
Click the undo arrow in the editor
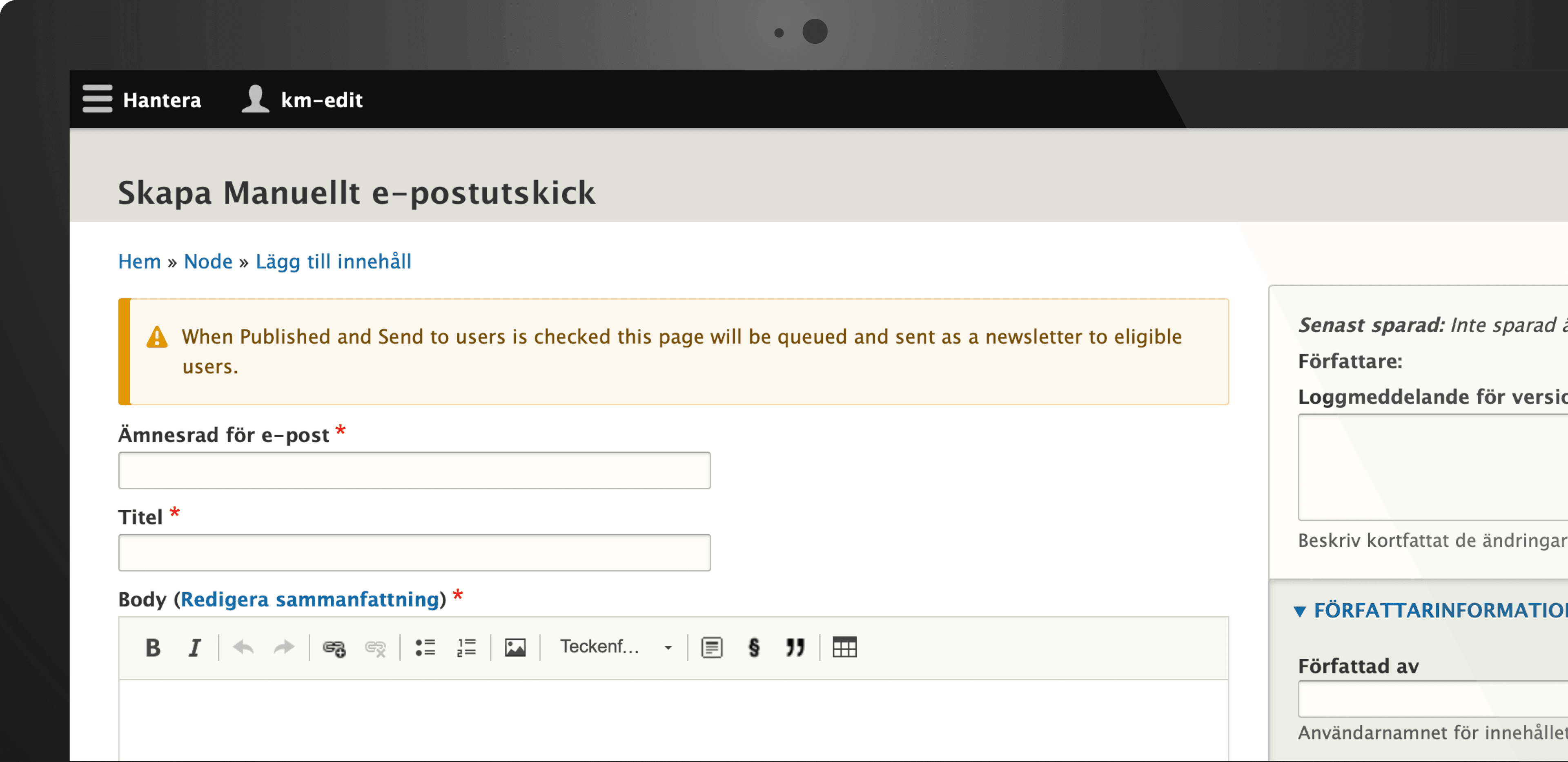(x=243, y=648)
